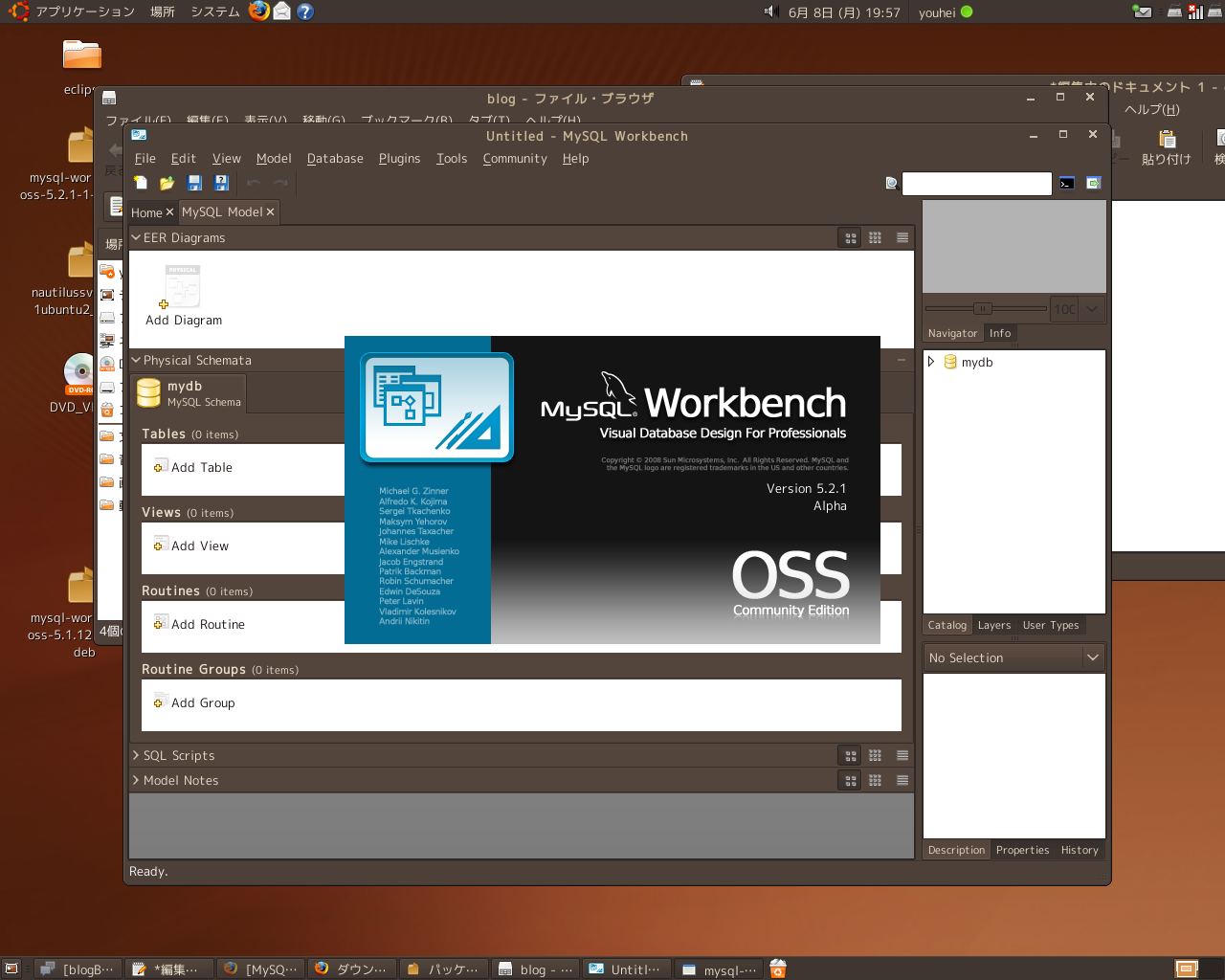Switch EER Diagrams to small icon view

[x=875, y=238]
